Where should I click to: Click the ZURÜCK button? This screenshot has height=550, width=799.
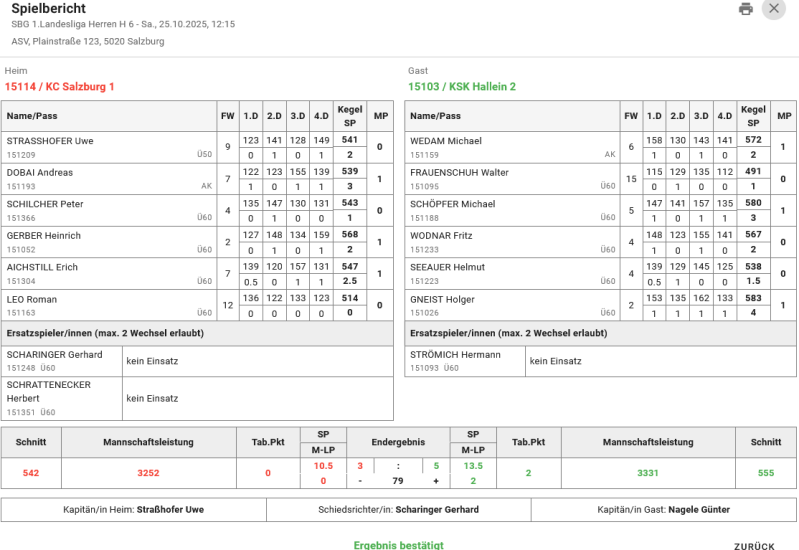pos(754,546)
